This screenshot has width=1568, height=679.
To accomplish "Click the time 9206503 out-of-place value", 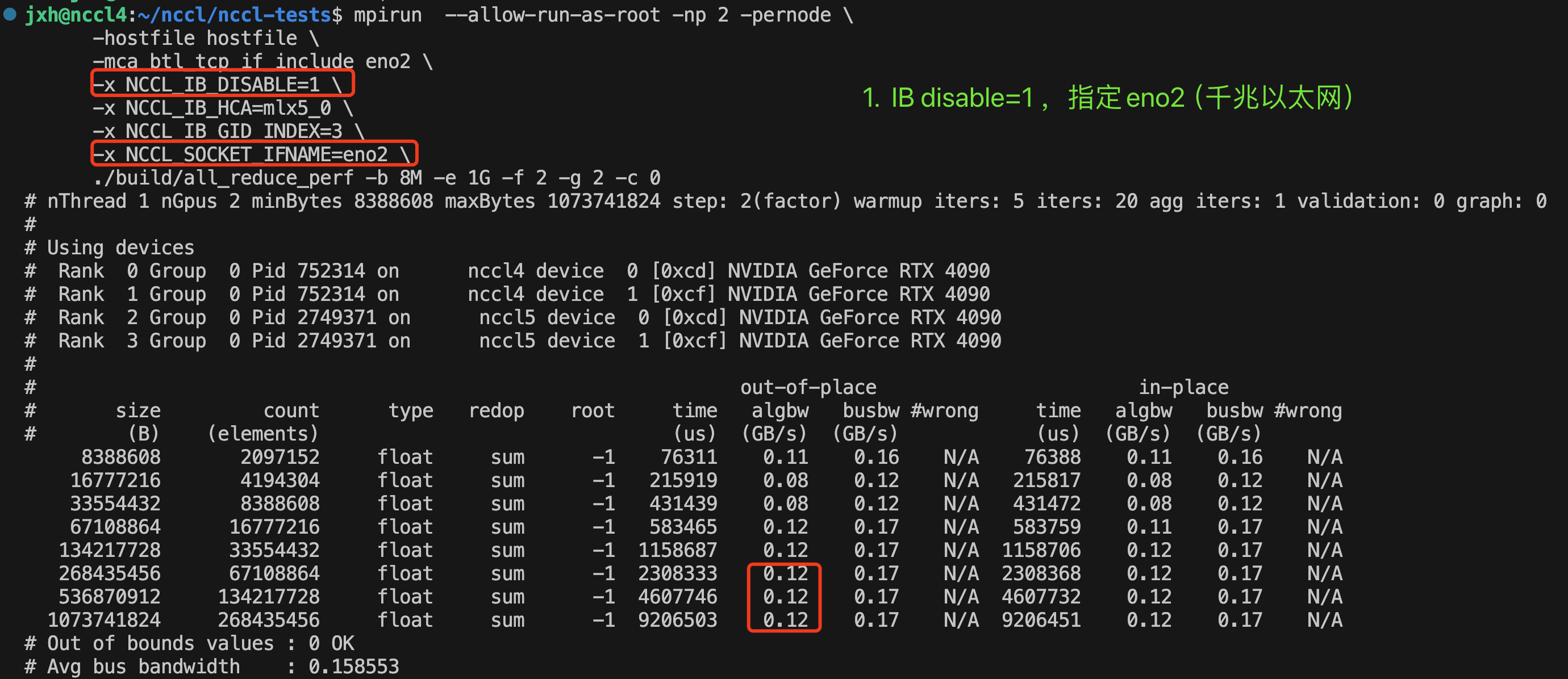I will pyautogui.click(x=677, y=620).
